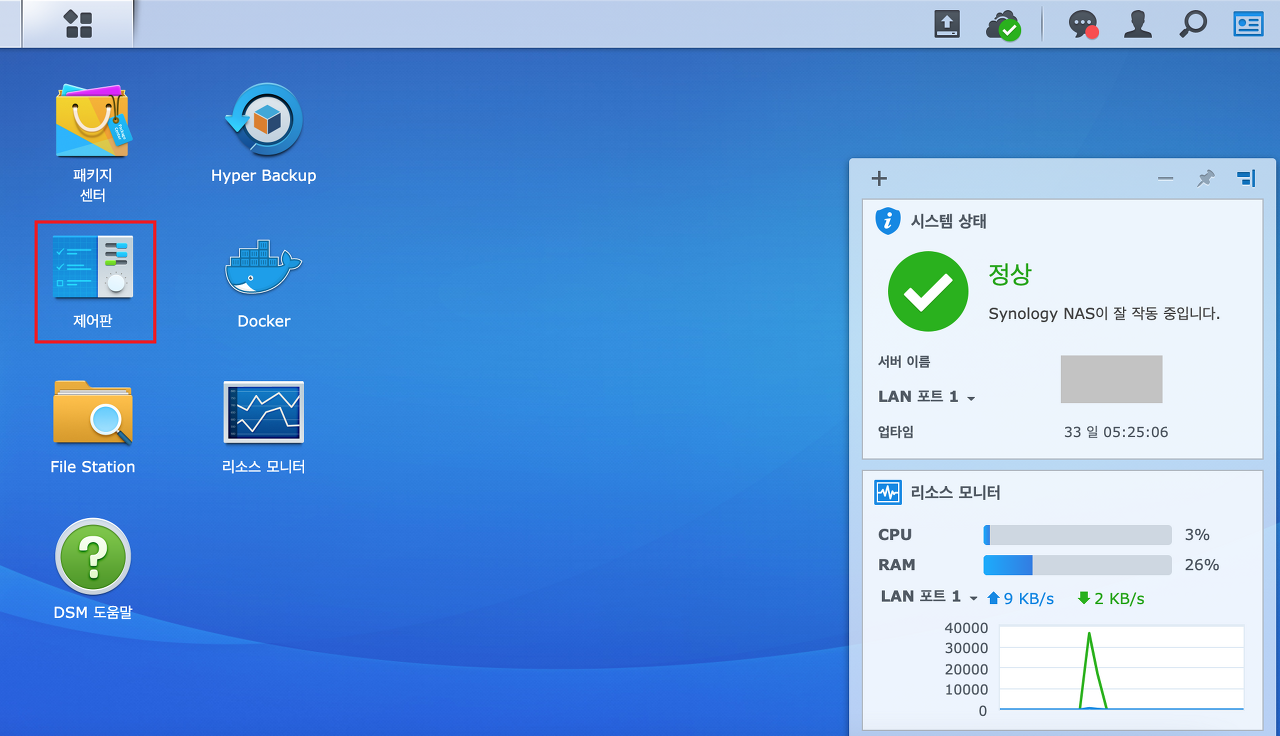Screen dimensions: 1280x736
Task: Click the cloud sync status icon
Action: [x=1003, y=25]
